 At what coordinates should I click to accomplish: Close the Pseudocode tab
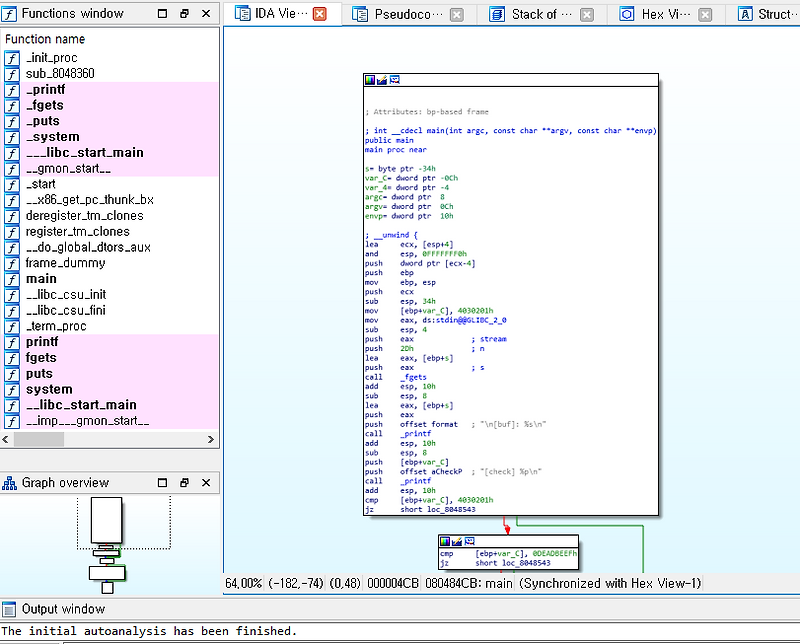point(456,14)
